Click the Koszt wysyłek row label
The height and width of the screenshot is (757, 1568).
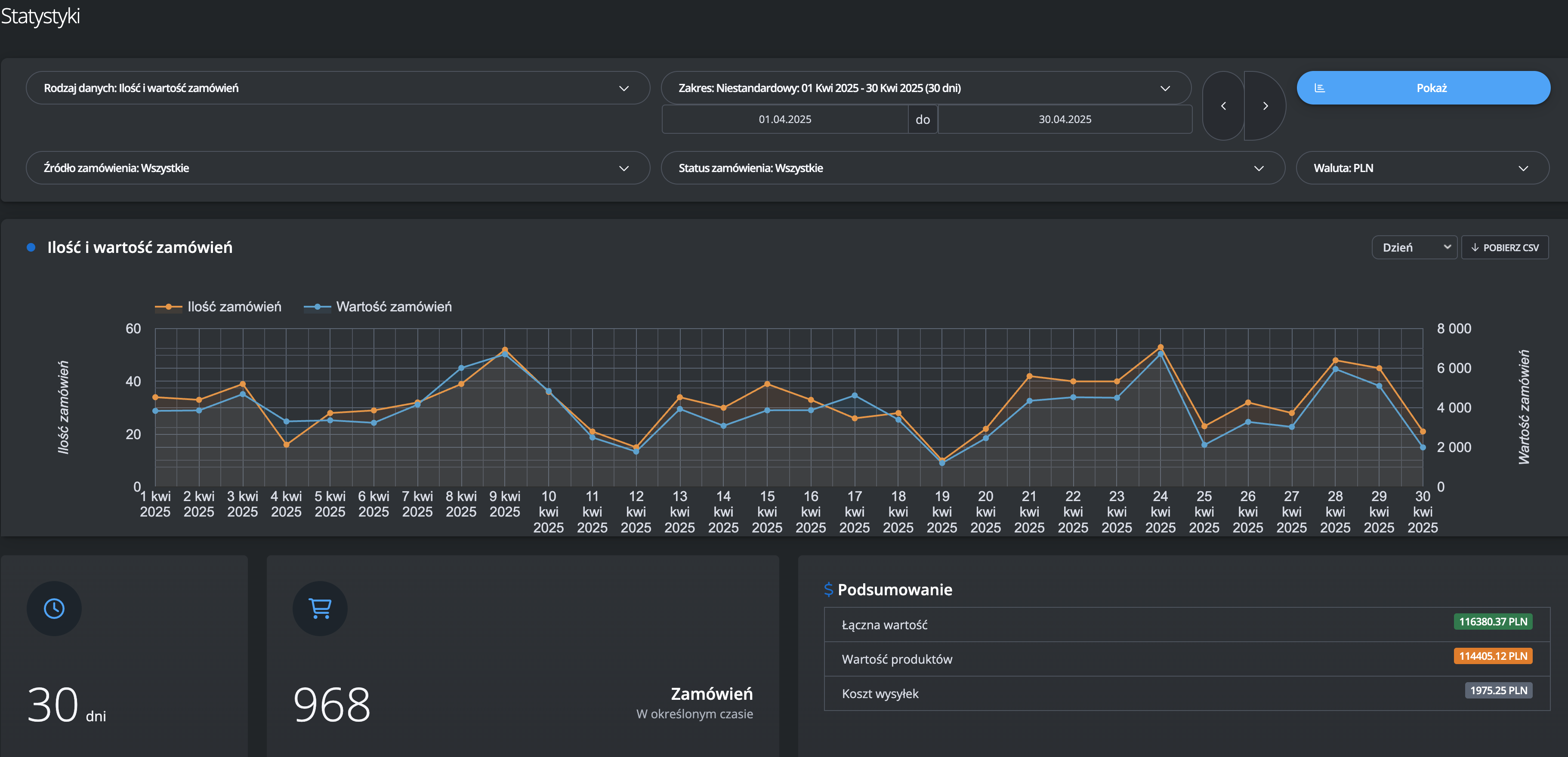coord(880,694)
